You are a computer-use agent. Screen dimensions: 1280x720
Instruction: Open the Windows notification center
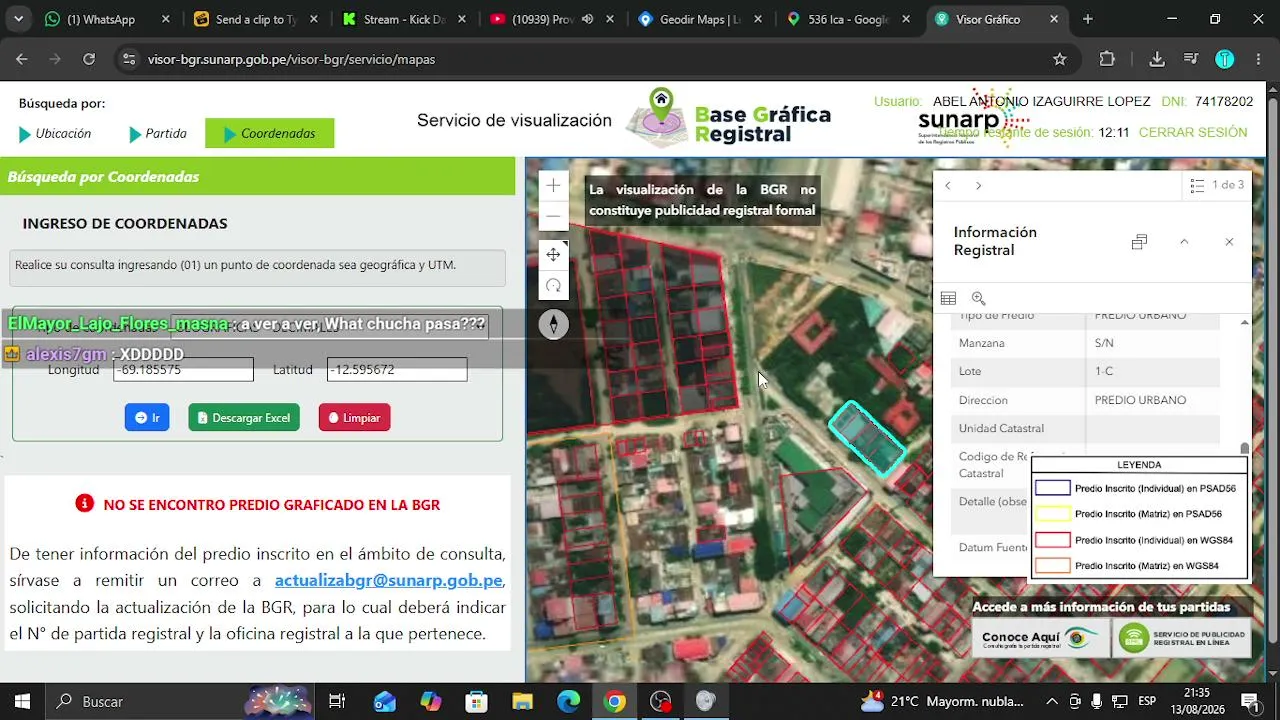click(x=1249, y=701)
